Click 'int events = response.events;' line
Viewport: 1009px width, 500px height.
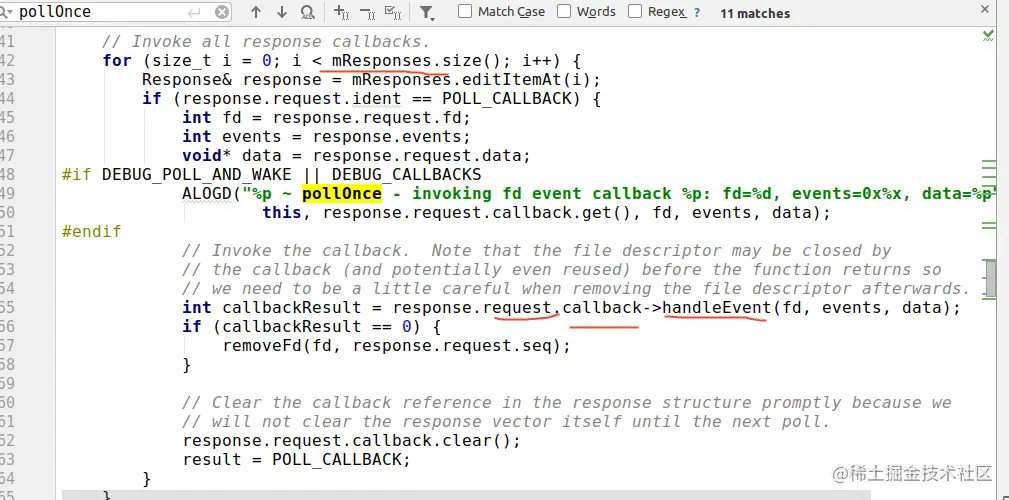click(327, 136)
